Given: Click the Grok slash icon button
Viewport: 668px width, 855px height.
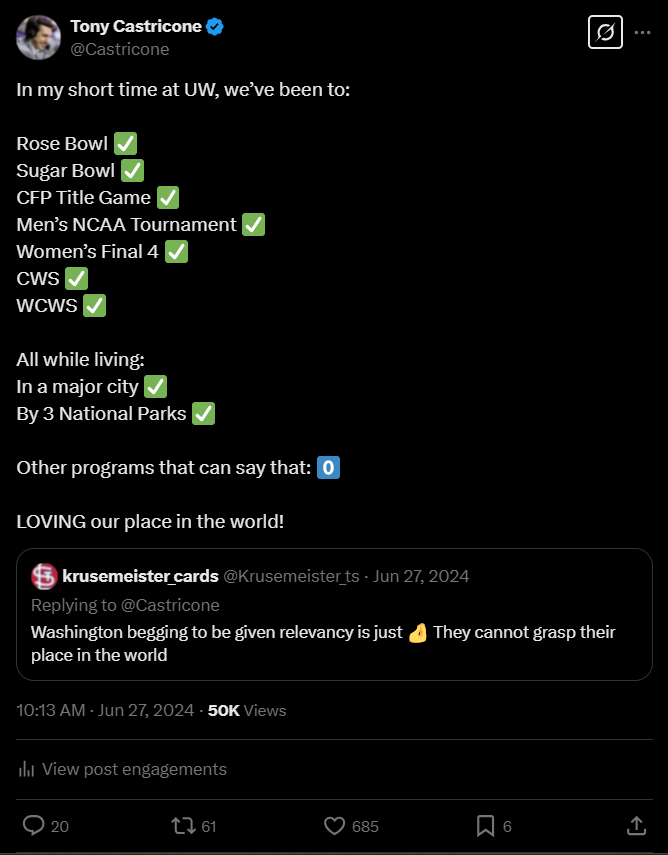Looking at the screenshot, I should (x=605, y=32).
